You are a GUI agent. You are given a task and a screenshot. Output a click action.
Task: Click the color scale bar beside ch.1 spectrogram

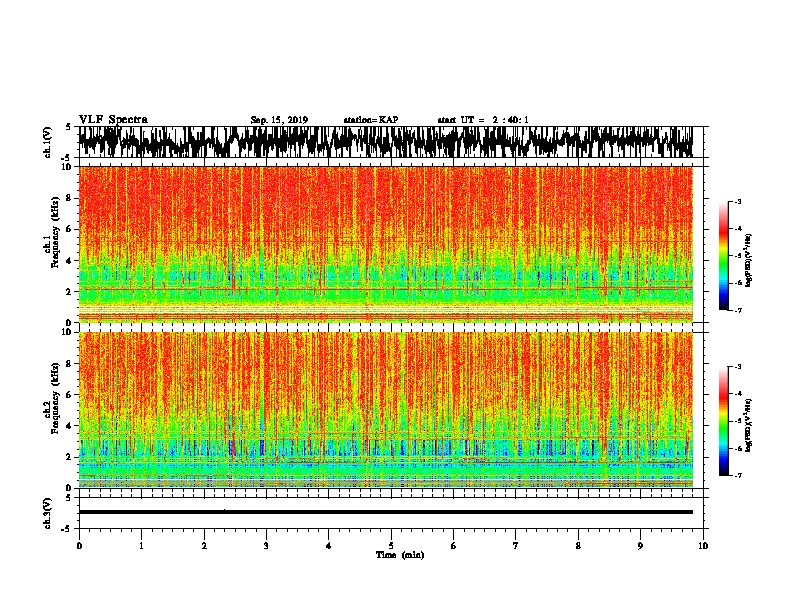(723, 256)
